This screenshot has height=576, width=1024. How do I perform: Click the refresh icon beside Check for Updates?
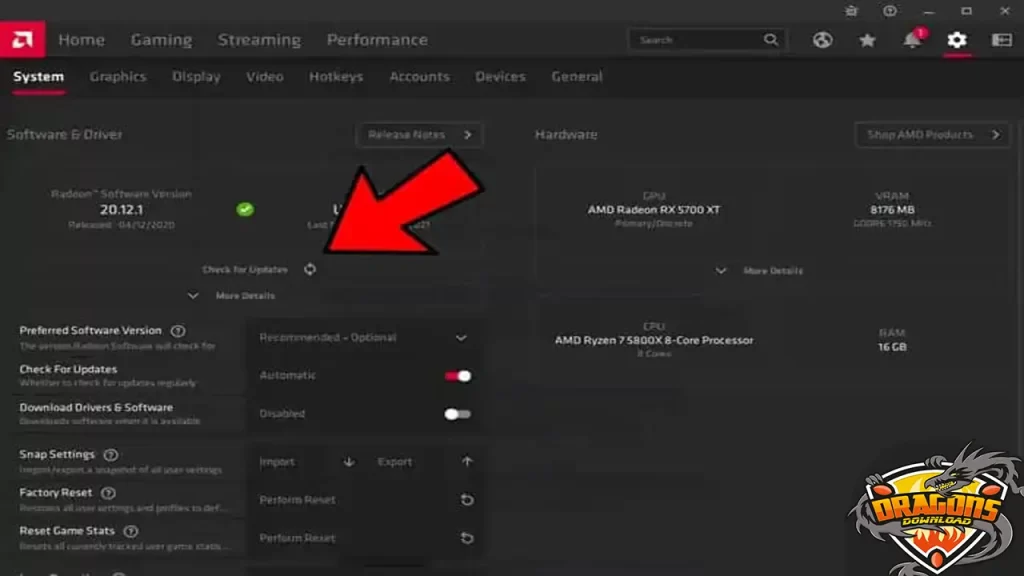click(x=310, y=269)
